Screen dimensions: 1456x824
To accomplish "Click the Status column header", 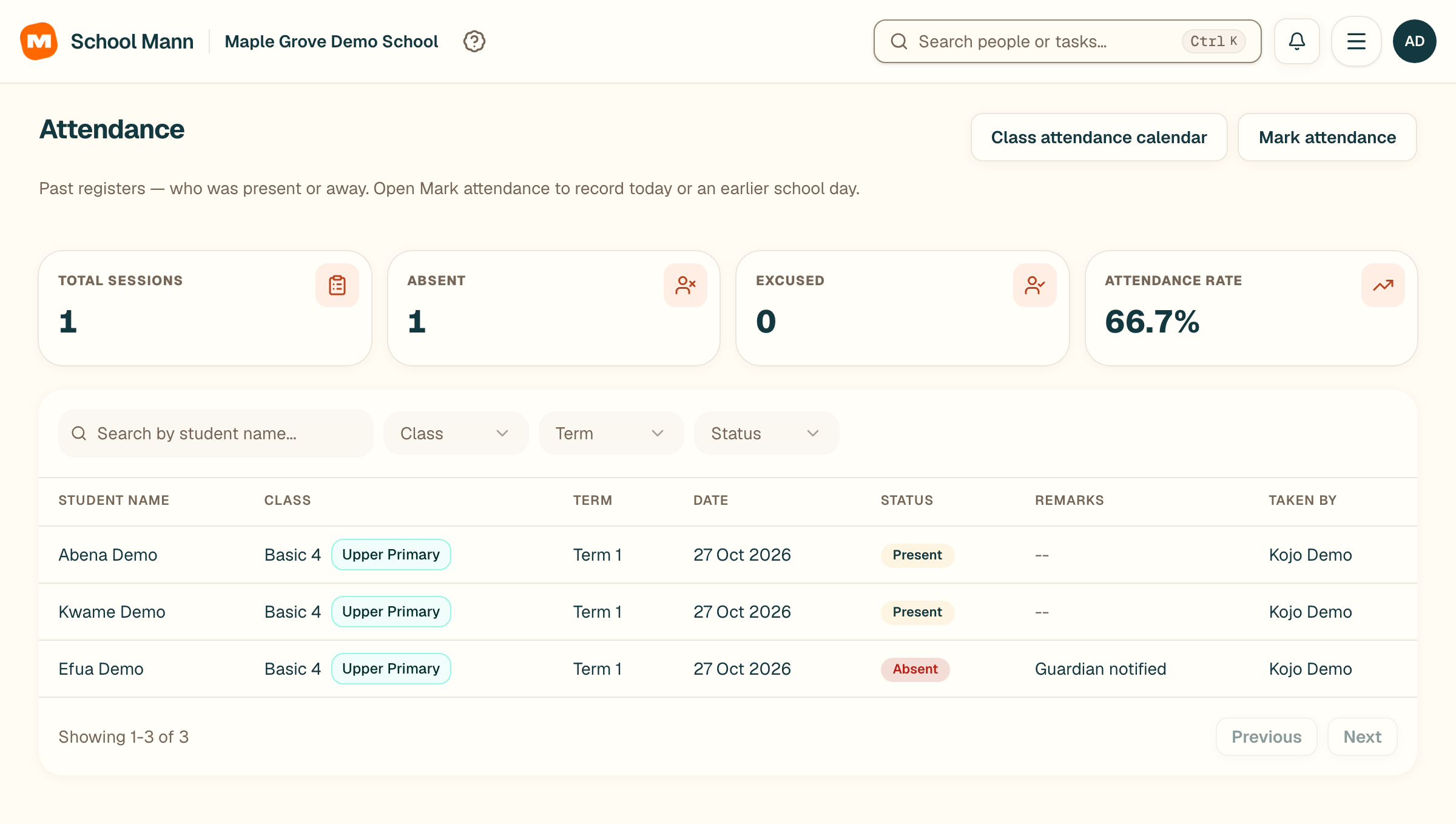I will coord(907,501).
